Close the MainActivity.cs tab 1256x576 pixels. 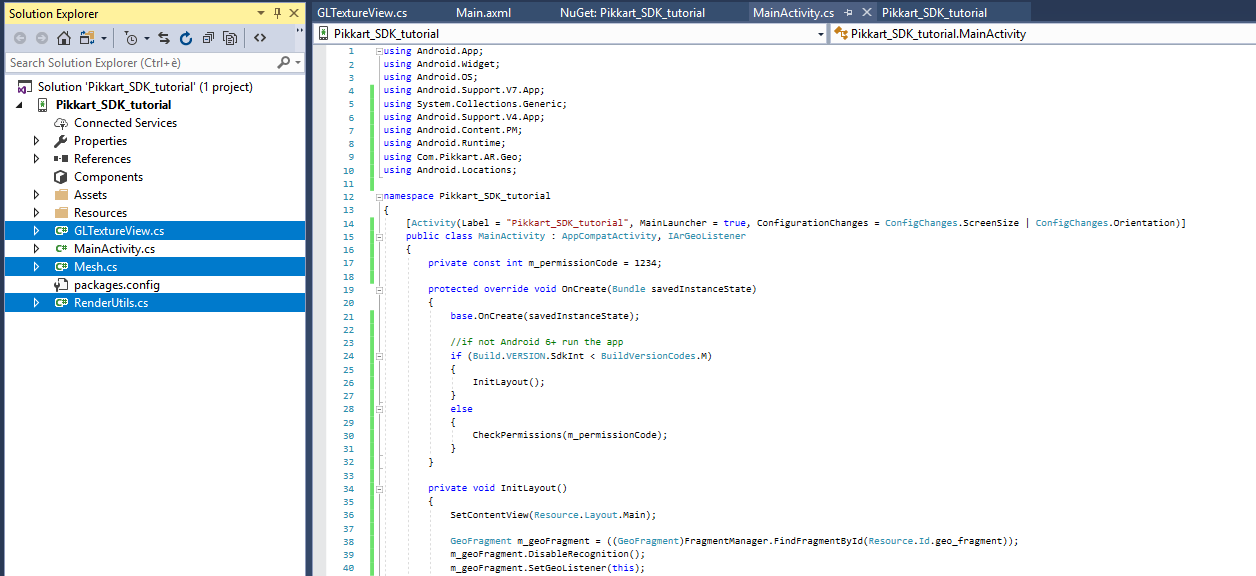[x=866, y=13]
